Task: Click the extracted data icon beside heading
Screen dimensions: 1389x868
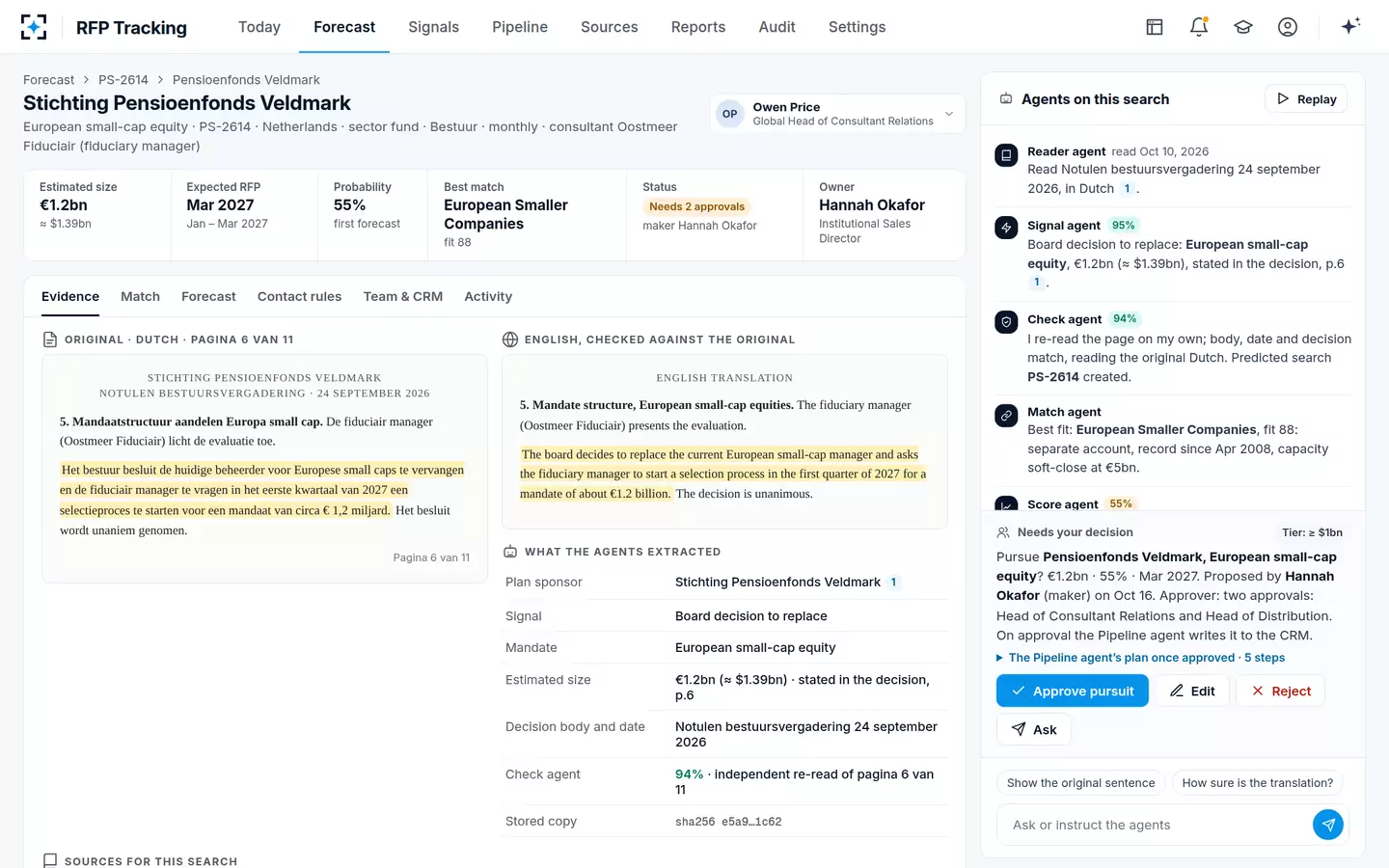Action: (510, 552)
